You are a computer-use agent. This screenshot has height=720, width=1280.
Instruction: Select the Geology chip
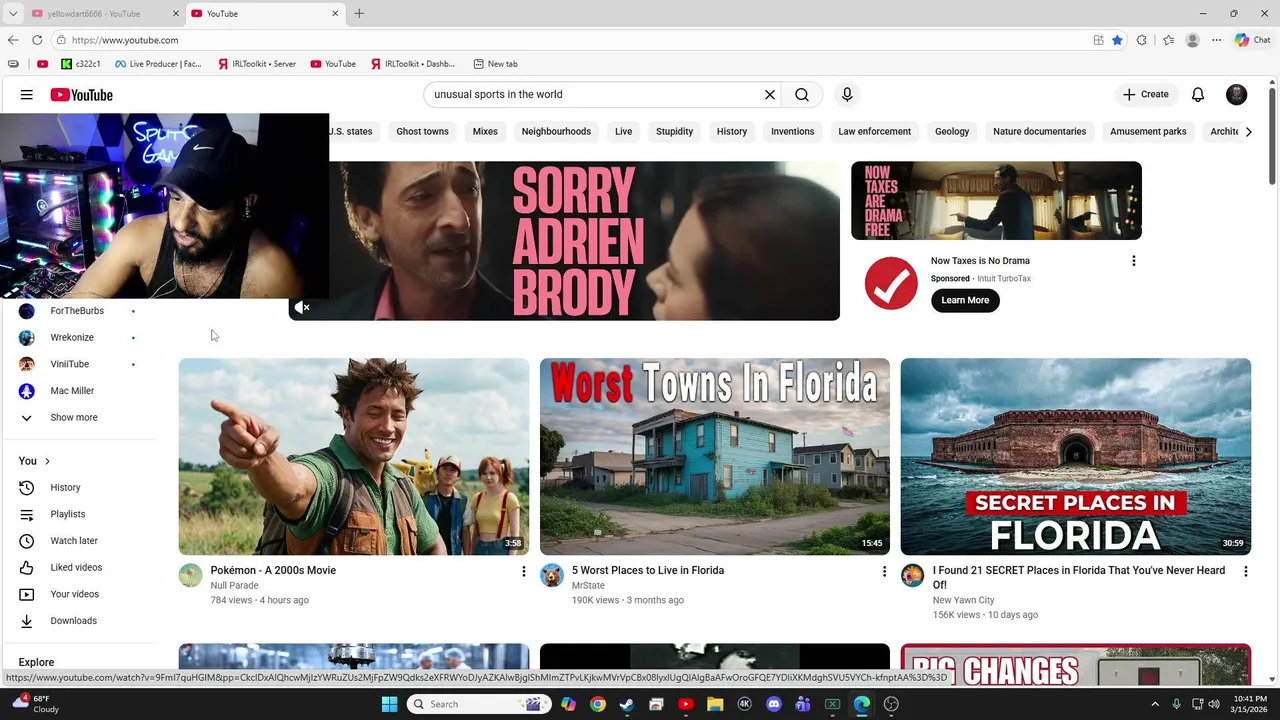pos(952,132)
